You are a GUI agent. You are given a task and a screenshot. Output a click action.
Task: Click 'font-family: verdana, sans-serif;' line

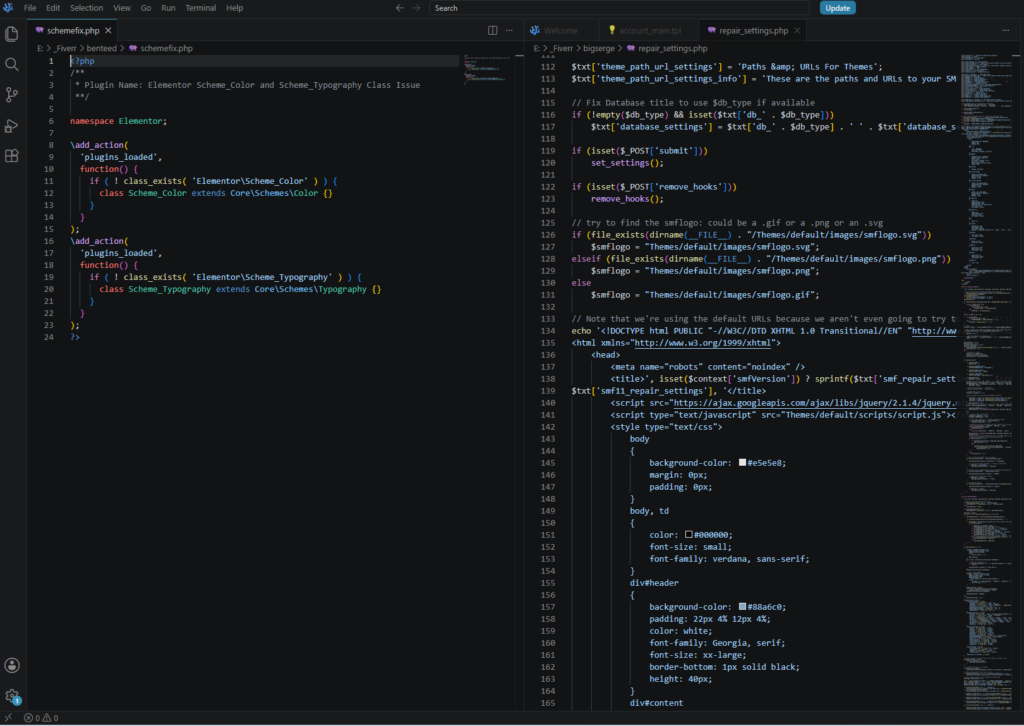(x=729, y=559)
